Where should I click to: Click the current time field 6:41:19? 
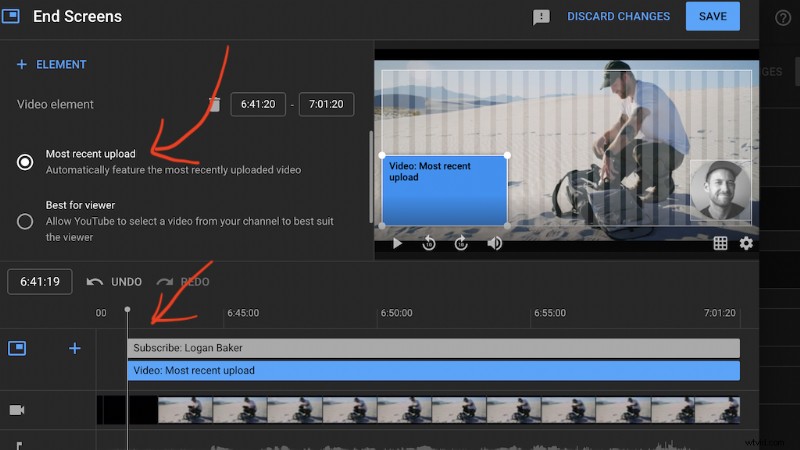click(40, 282)
